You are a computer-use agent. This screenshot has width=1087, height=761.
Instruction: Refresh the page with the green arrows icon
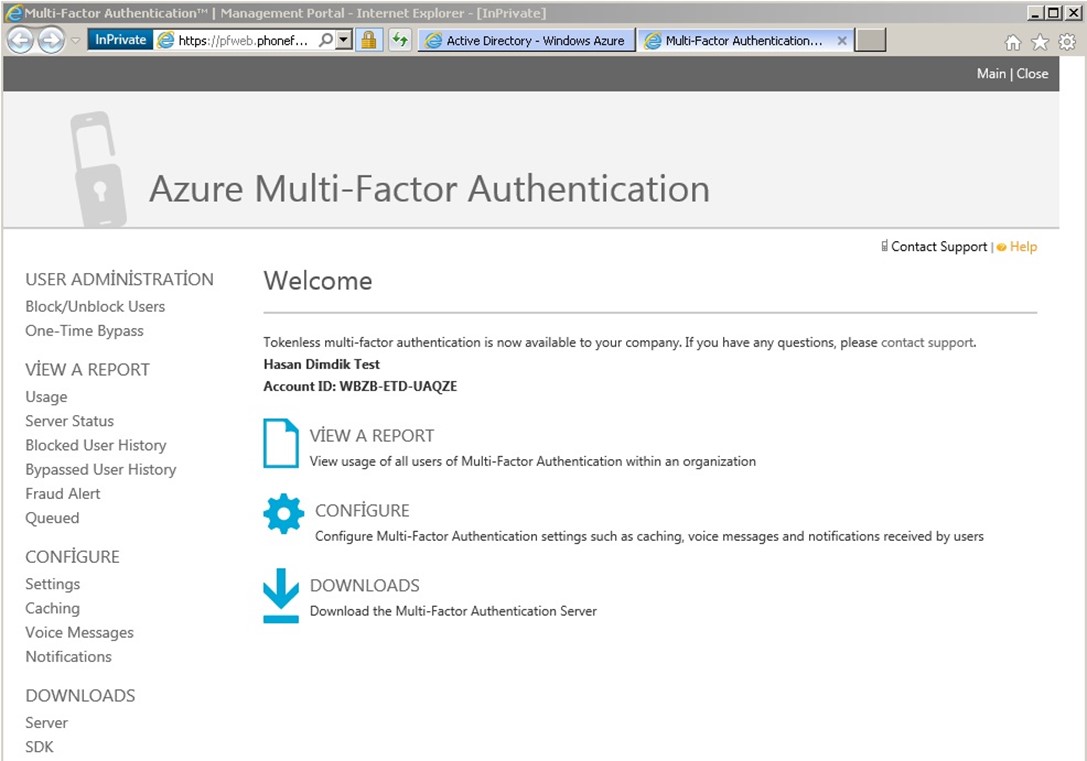(400, 40)
